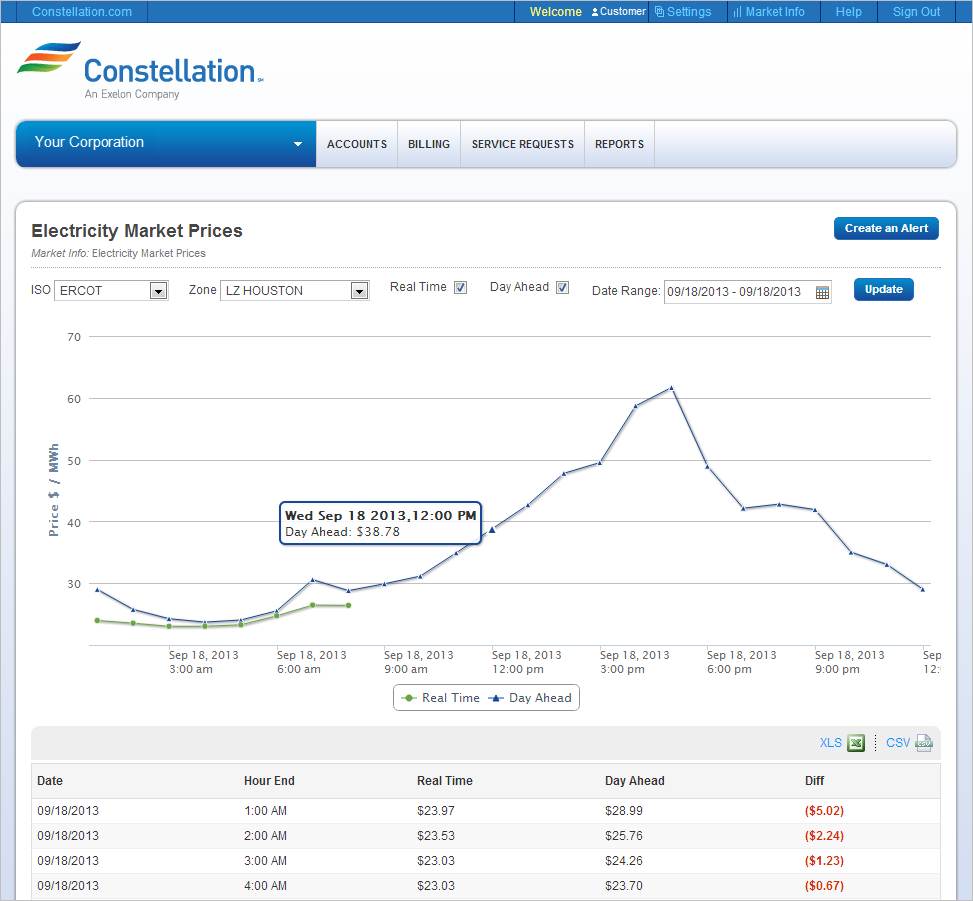
Task: Uncheck the Day Ahead checkbox
Action: pos(562,288)
